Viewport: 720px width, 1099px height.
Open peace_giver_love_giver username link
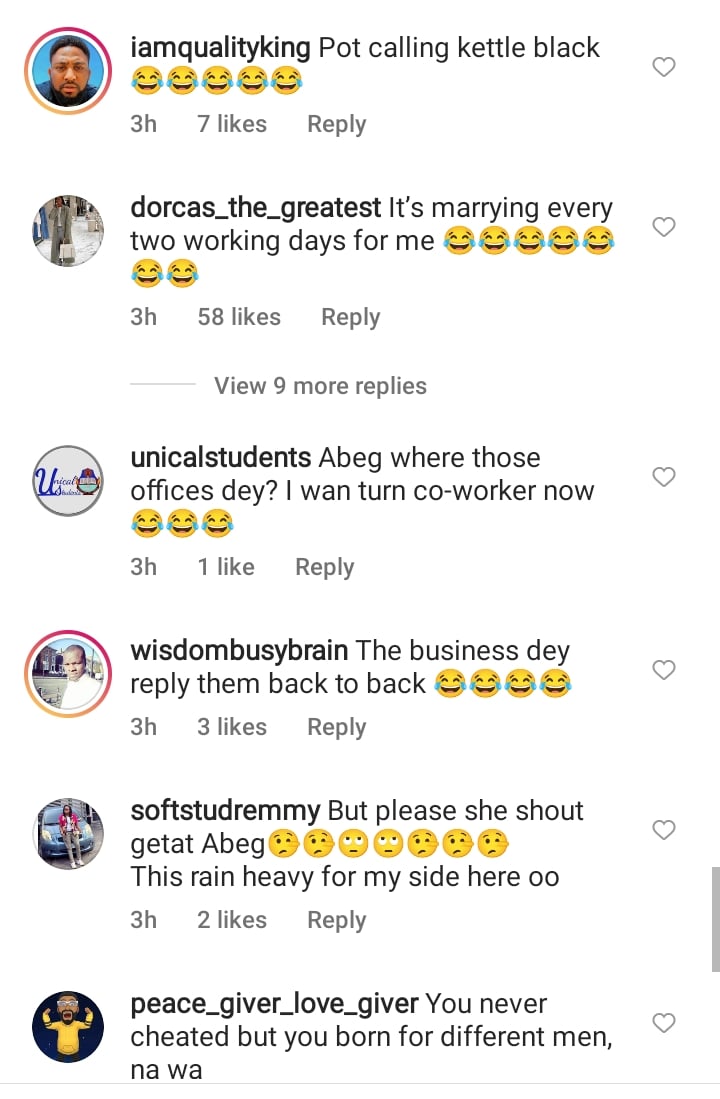(x=278, y=1004)
